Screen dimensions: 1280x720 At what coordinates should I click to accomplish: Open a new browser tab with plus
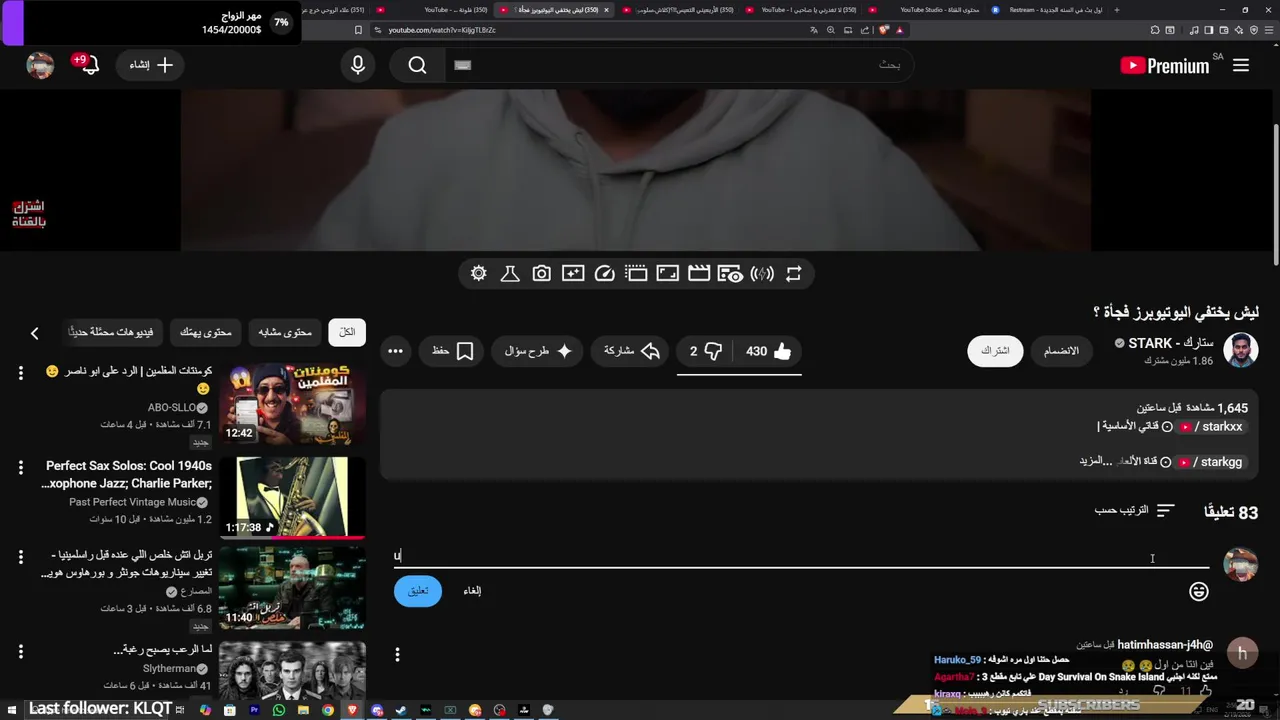[1116, 10]
